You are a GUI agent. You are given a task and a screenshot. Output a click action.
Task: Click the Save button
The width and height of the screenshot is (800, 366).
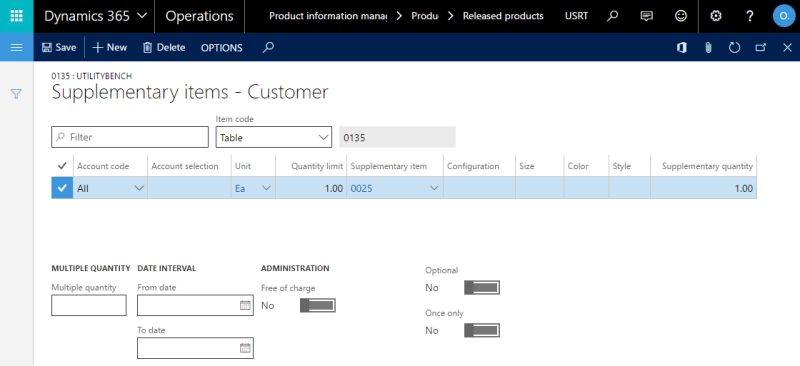coord(59,47)
